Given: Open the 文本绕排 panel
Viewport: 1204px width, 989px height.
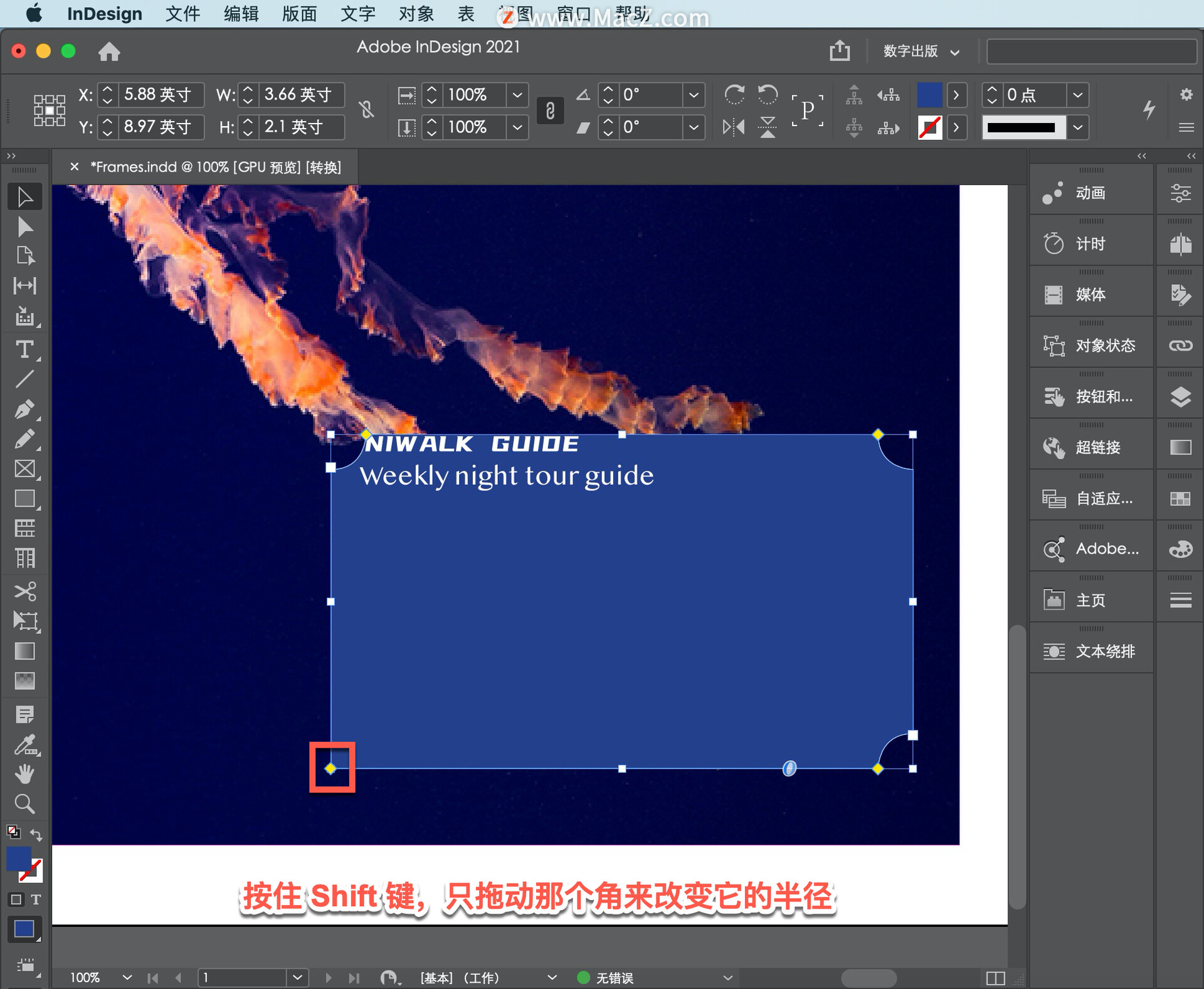Looking at the screenshot, I should click(1091, 651).
